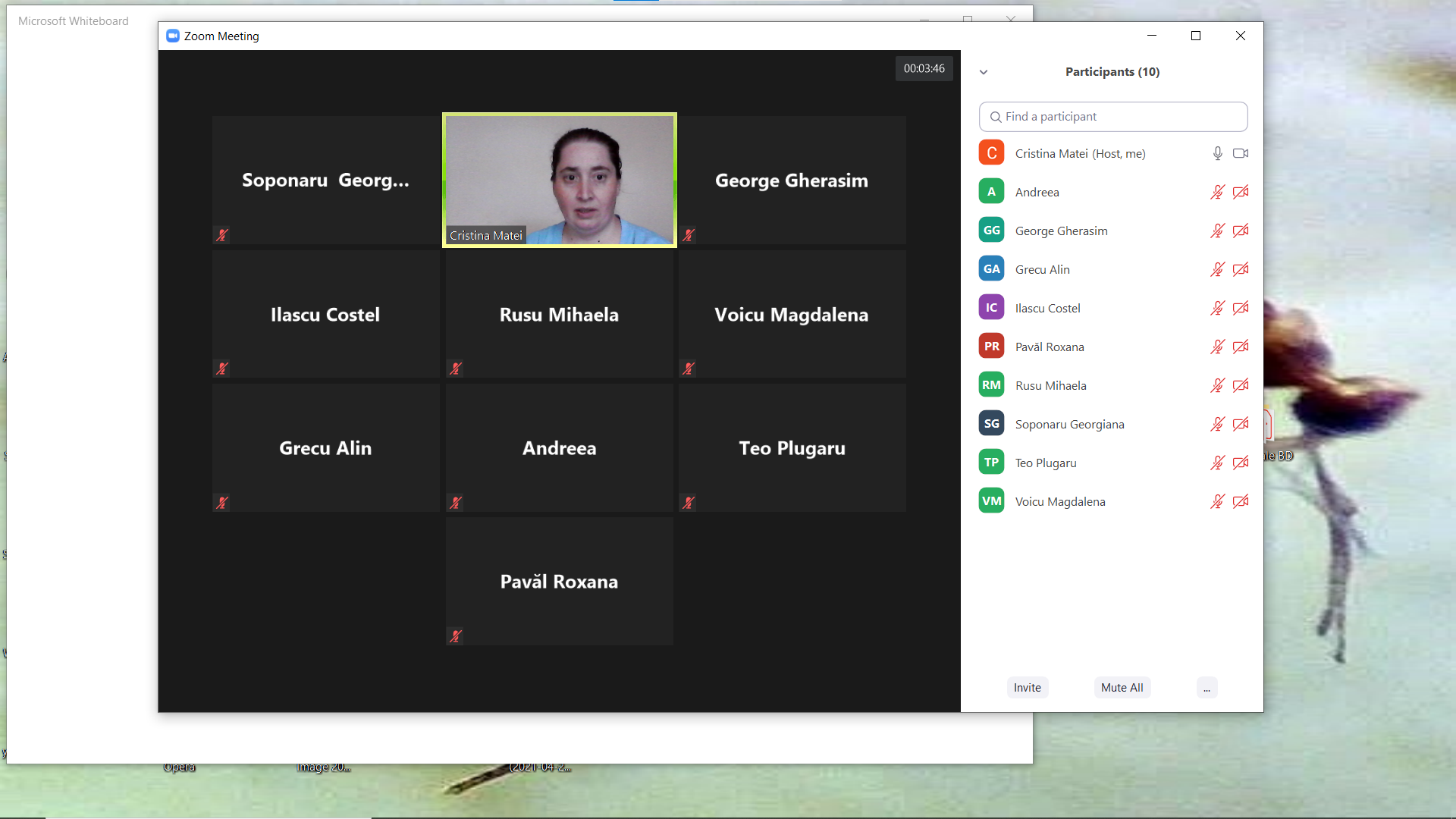This screenshot has height=819, width=1456.
Task: Click Cristina Matei's camera icon in participants list
Action: tap(1241, 153)
